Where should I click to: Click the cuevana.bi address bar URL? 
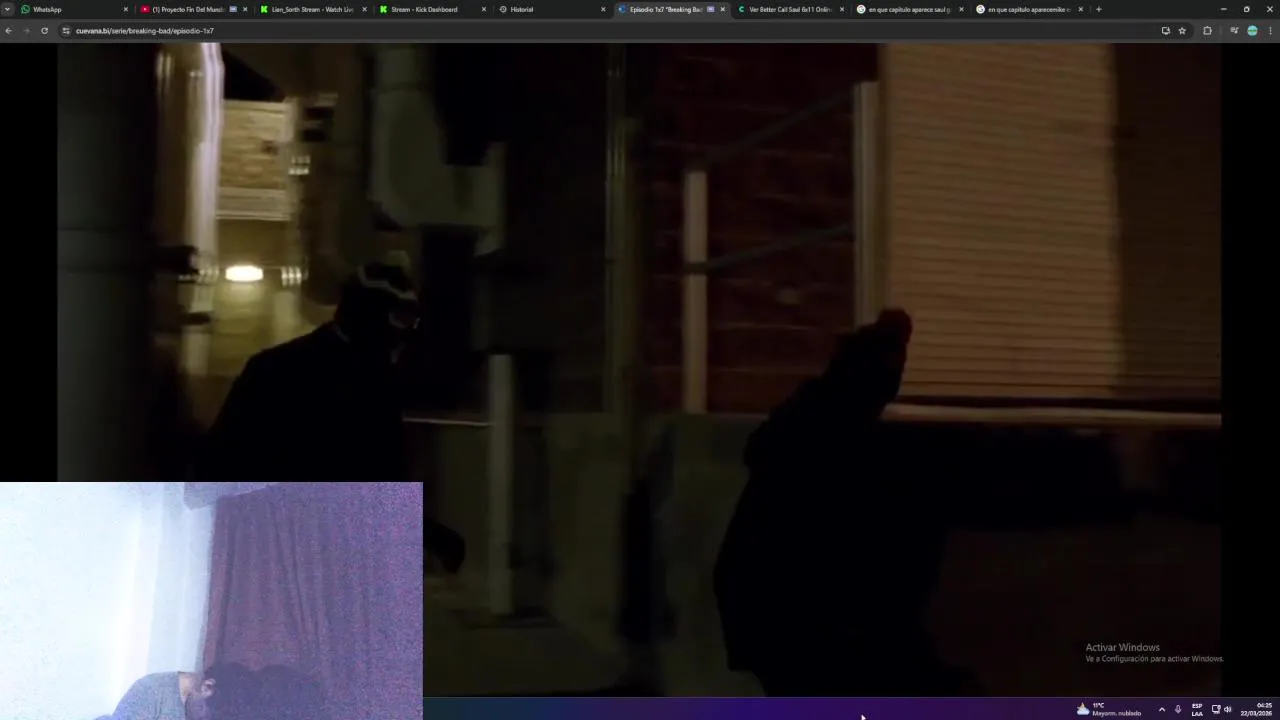coord(145,31)
